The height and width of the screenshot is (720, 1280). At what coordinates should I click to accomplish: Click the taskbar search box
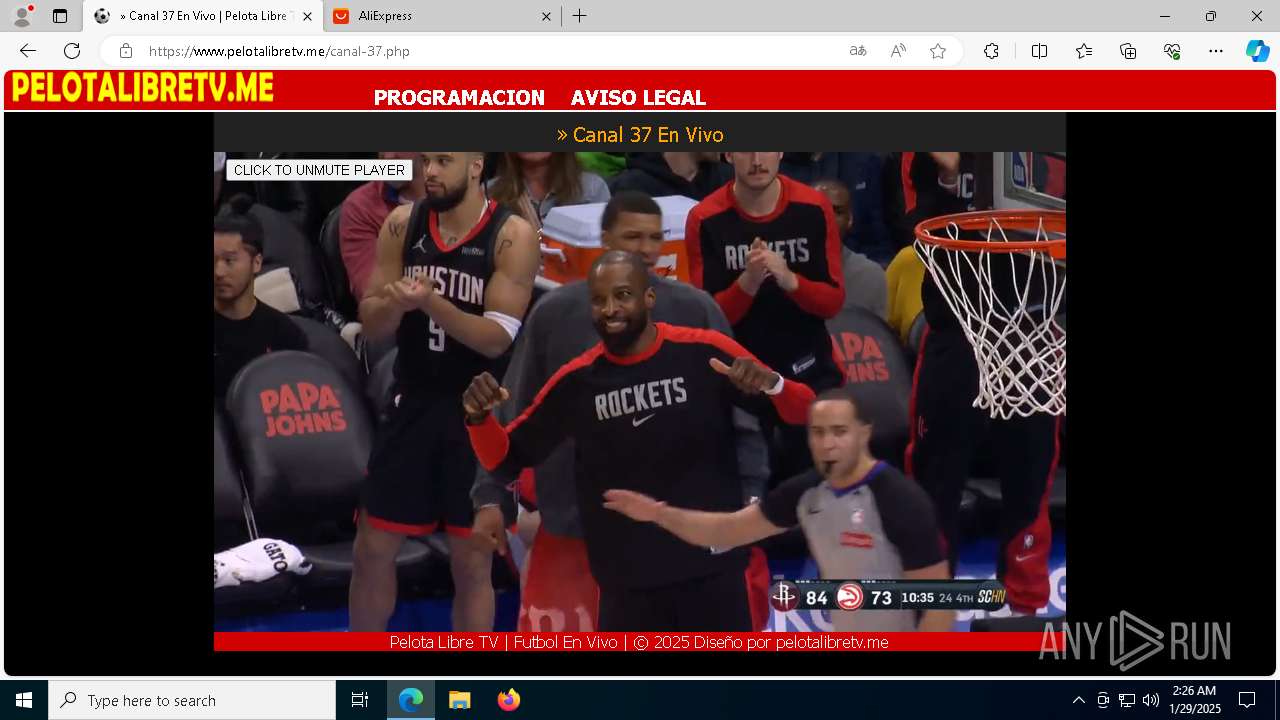coord(192,700)
